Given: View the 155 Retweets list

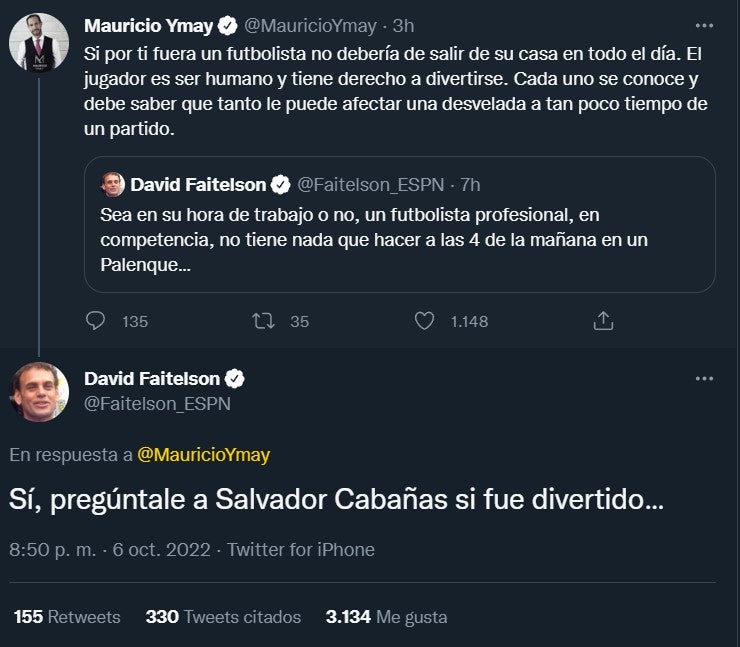Looking at the screenshot, I should pos(67,617).
